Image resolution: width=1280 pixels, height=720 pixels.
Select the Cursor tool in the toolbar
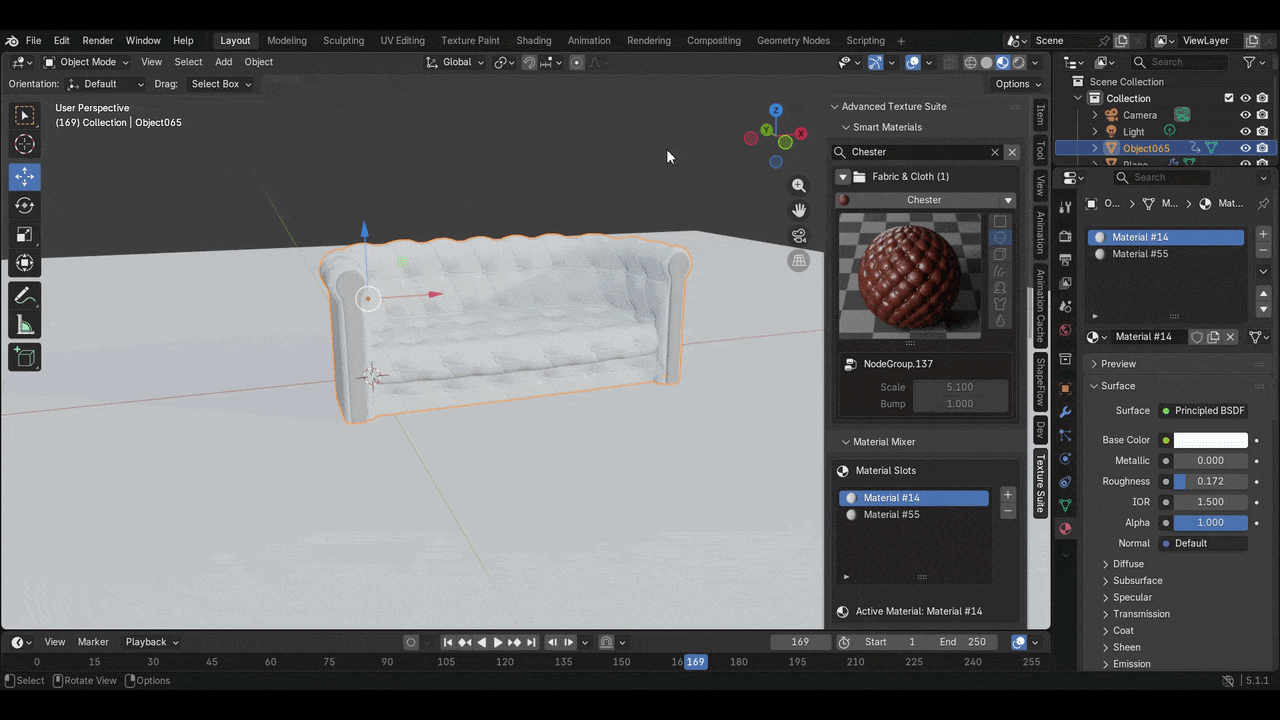[25, 145]
